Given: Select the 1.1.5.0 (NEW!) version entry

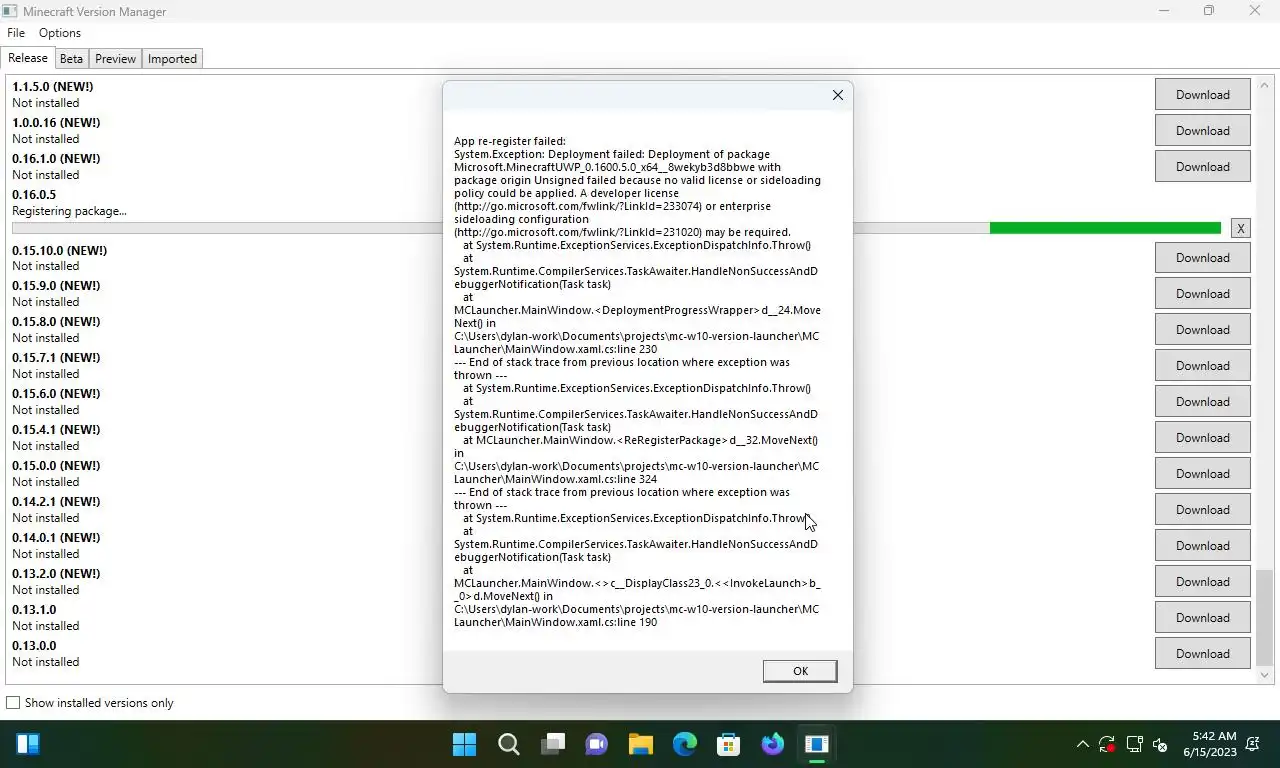Looking at the screenshot, I should (x=53, y=87).
